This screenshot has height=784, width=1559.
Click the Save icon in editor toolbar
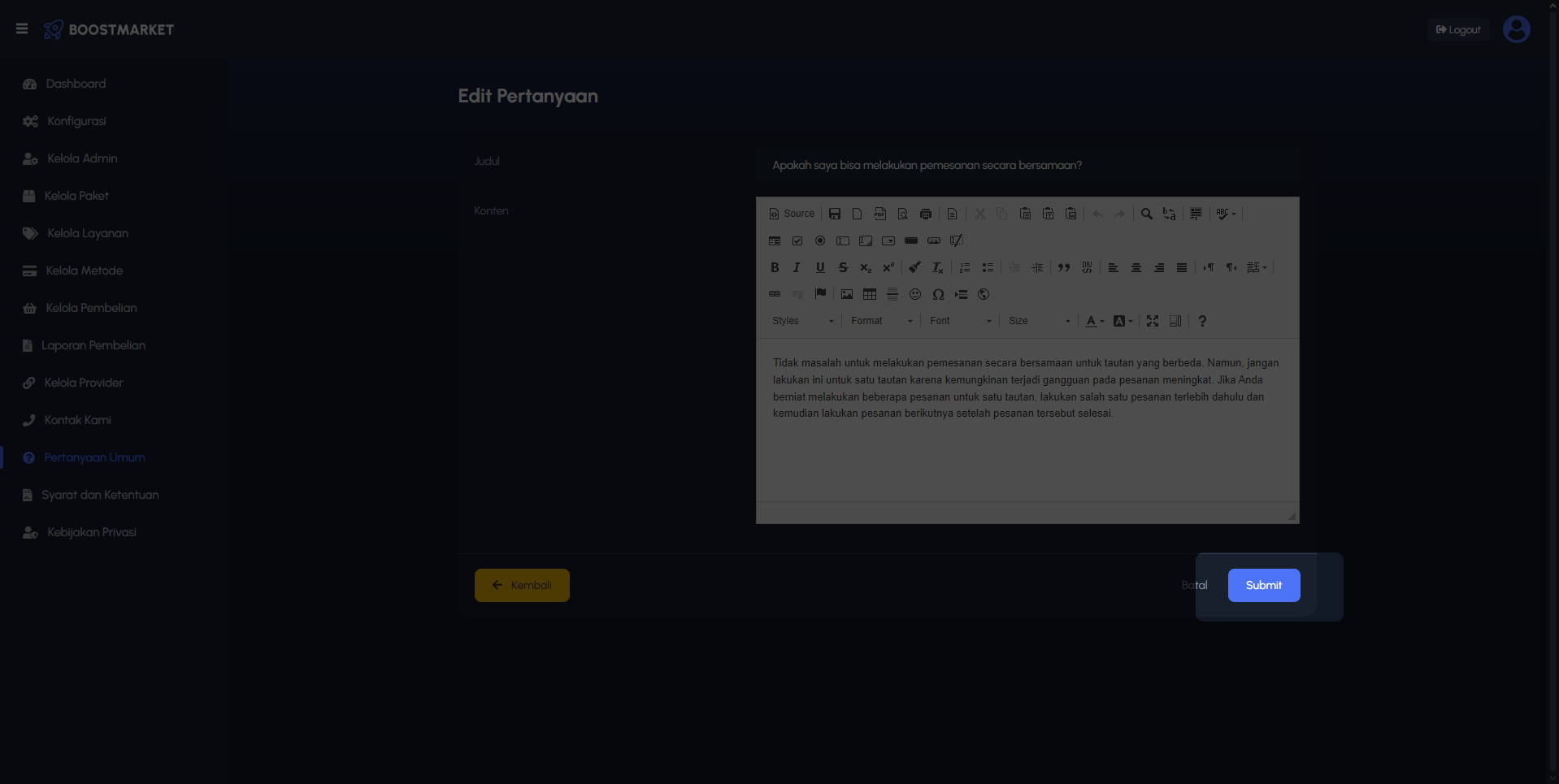point(834,214)
